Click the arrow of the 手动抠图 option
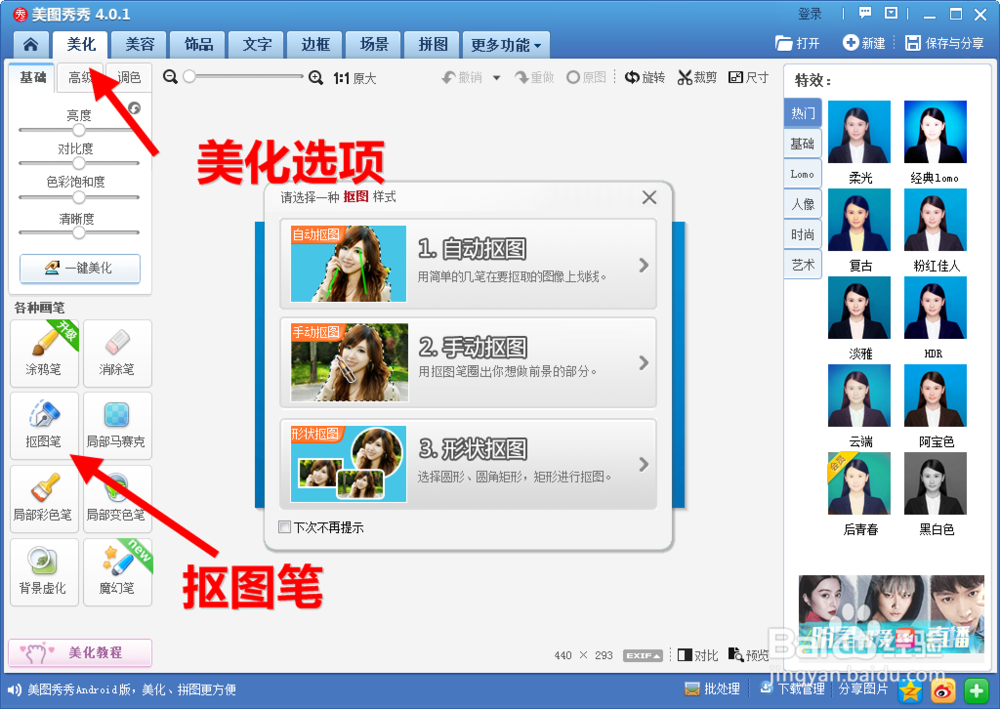This screenshot has height=709, width=1000. 644,363
